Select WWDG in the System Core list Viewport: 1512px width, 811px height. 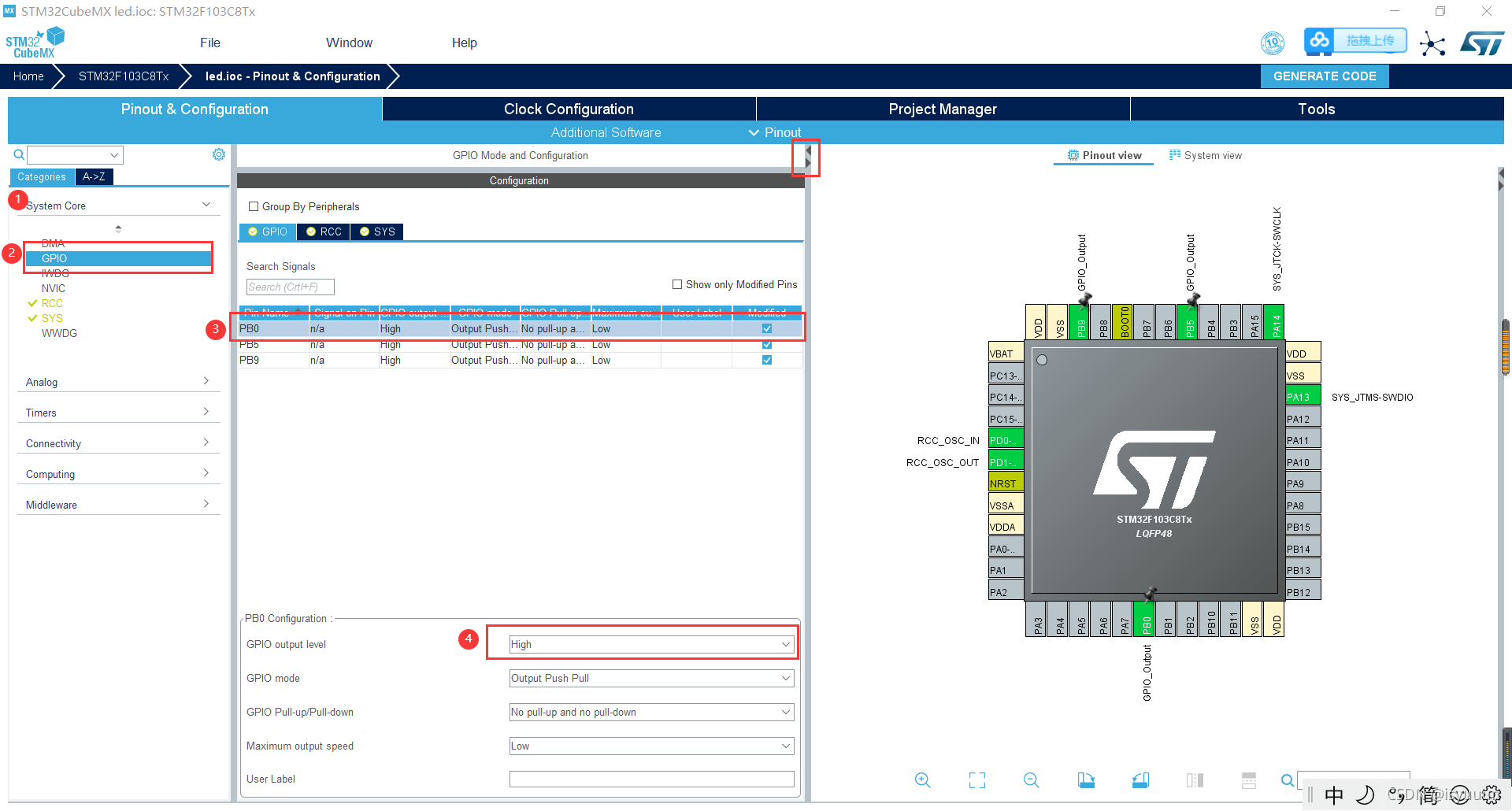[x=59, y=333]
